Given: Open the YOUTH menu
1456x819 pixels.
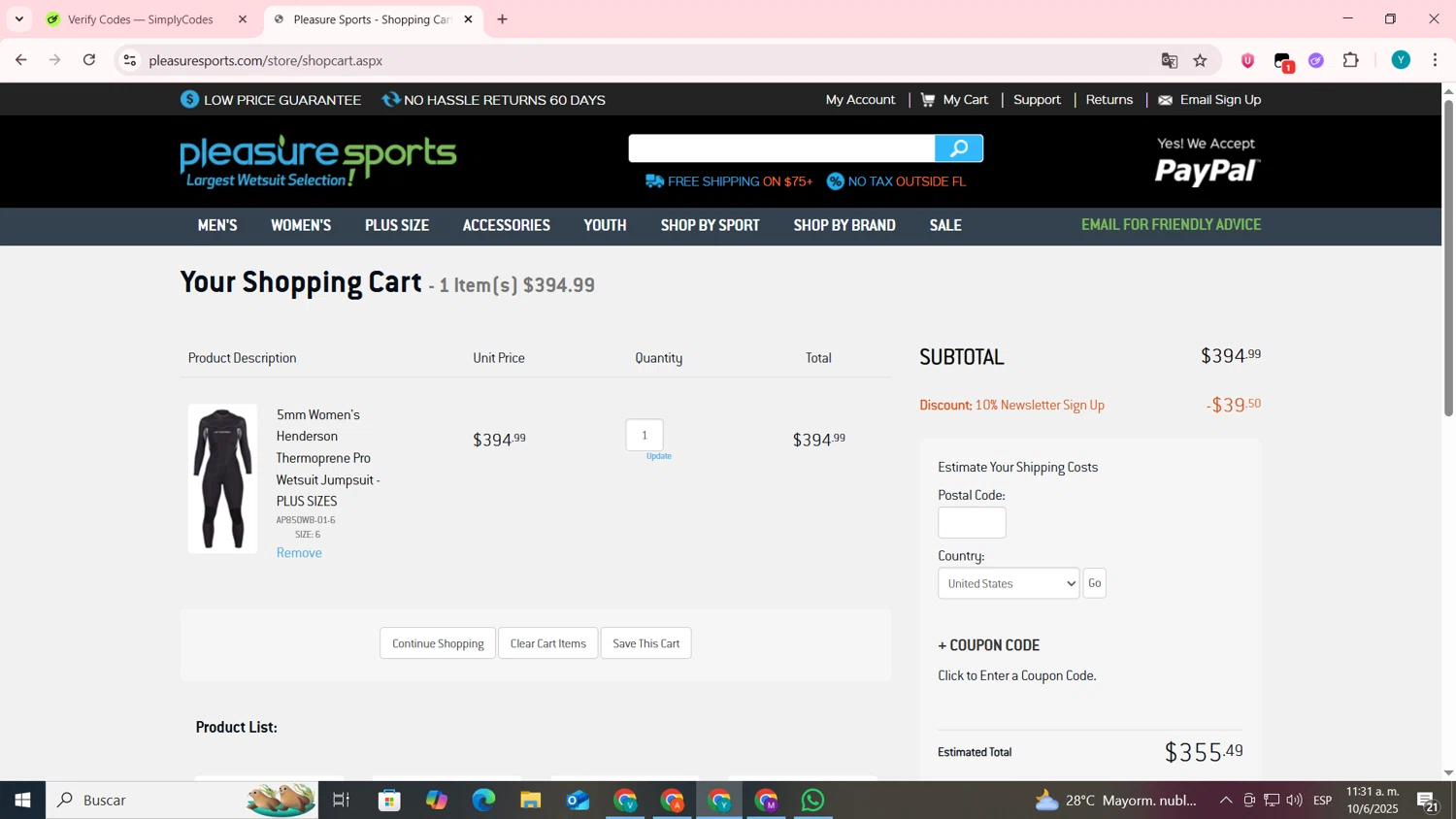Looking at the screenshot, I should [x=605, y=225].
